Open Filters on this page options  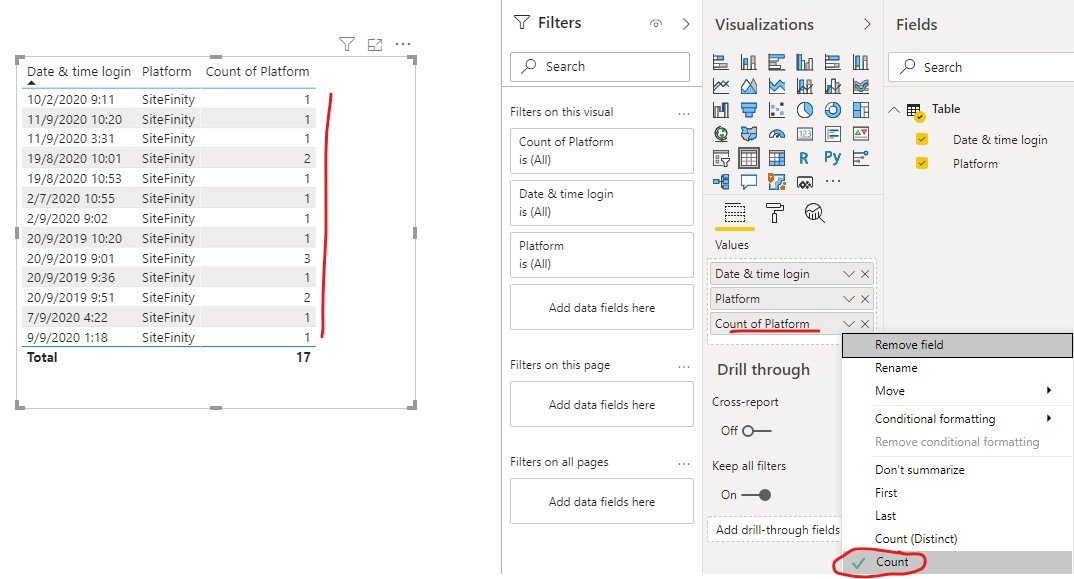(x=684, y=367)
